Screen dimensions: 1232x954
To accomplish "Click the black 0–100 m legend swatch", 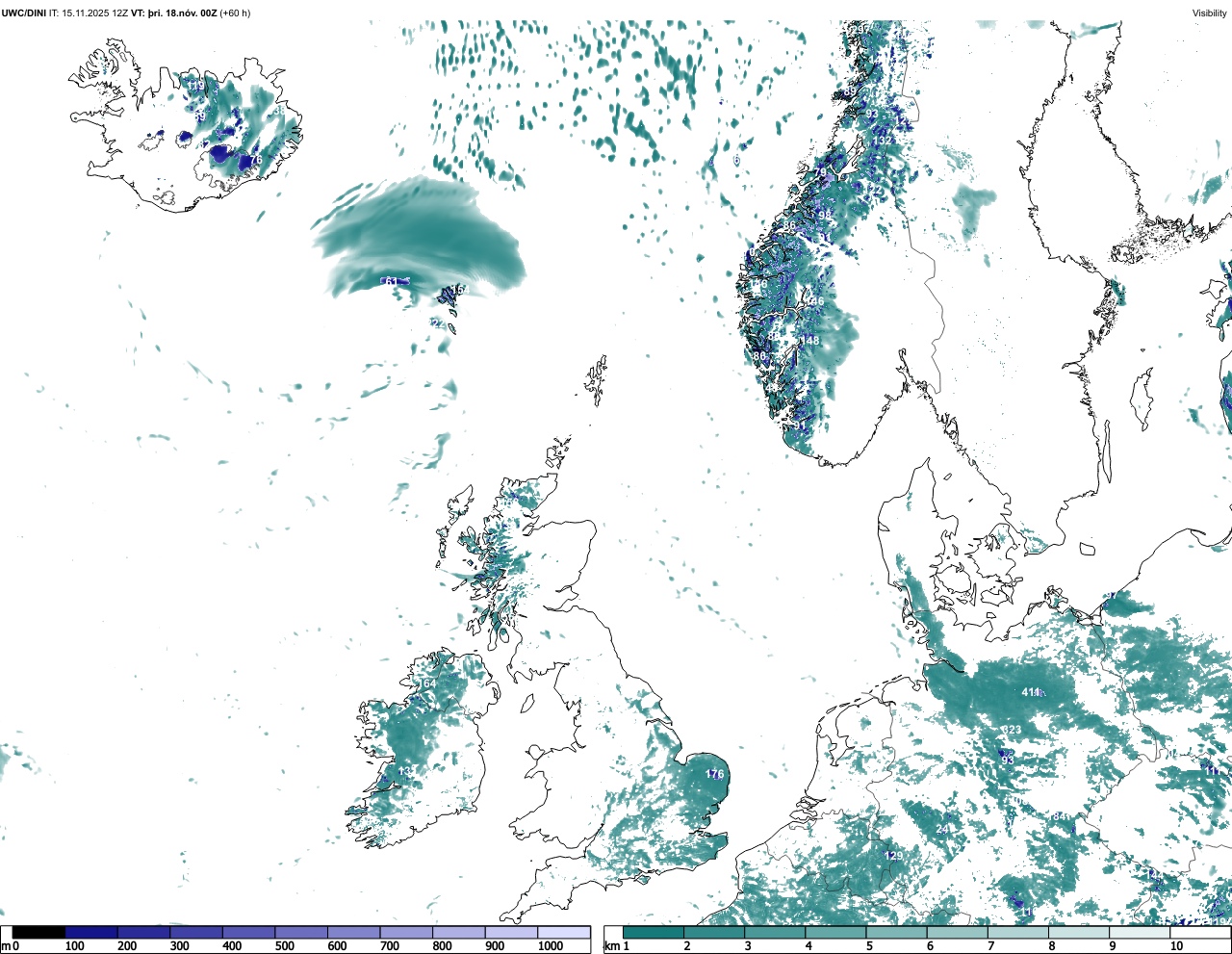I will point(38,932).
